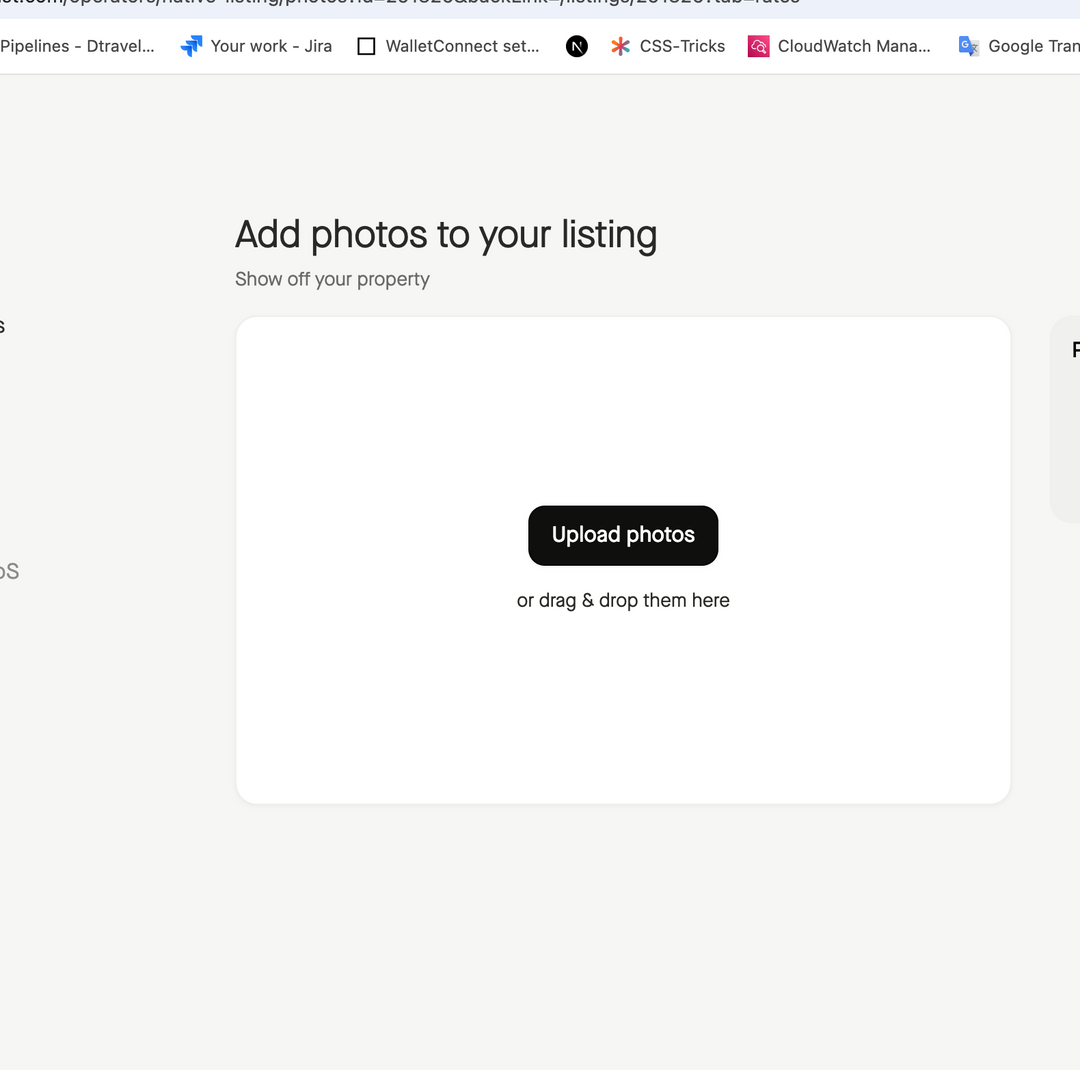
Task: Click the WalletConnect square bookmark icon
Action: 366,46
